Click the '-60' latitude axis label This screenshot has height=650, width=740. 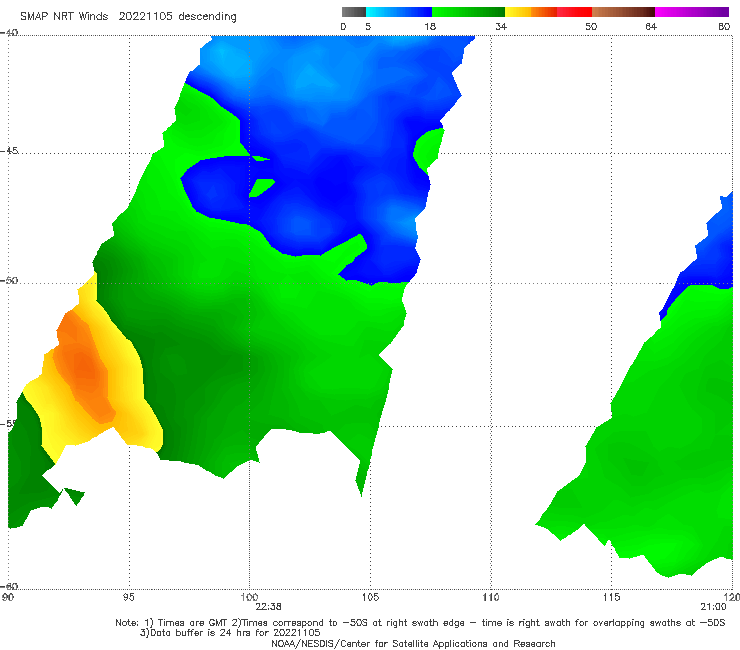9,586
